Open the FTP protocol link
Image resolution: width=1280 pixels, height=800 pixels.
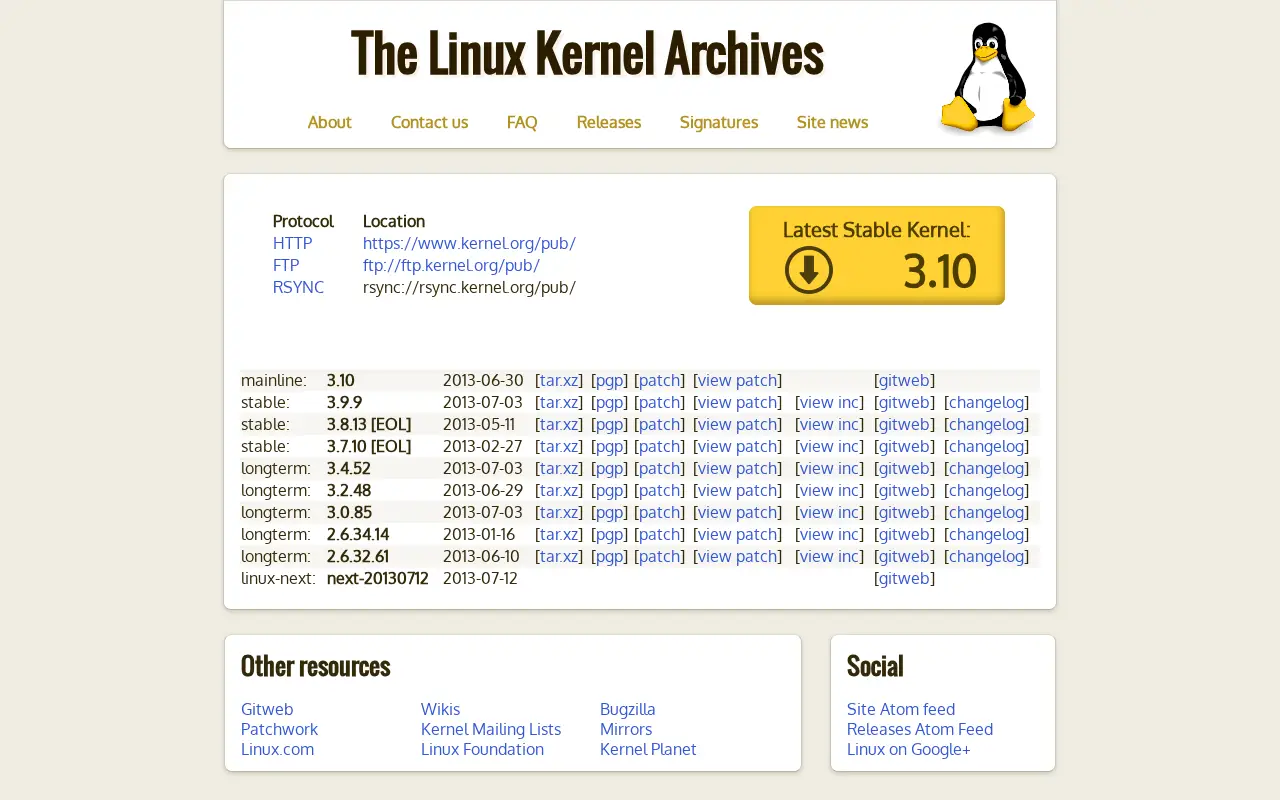[x=286, y=265]
